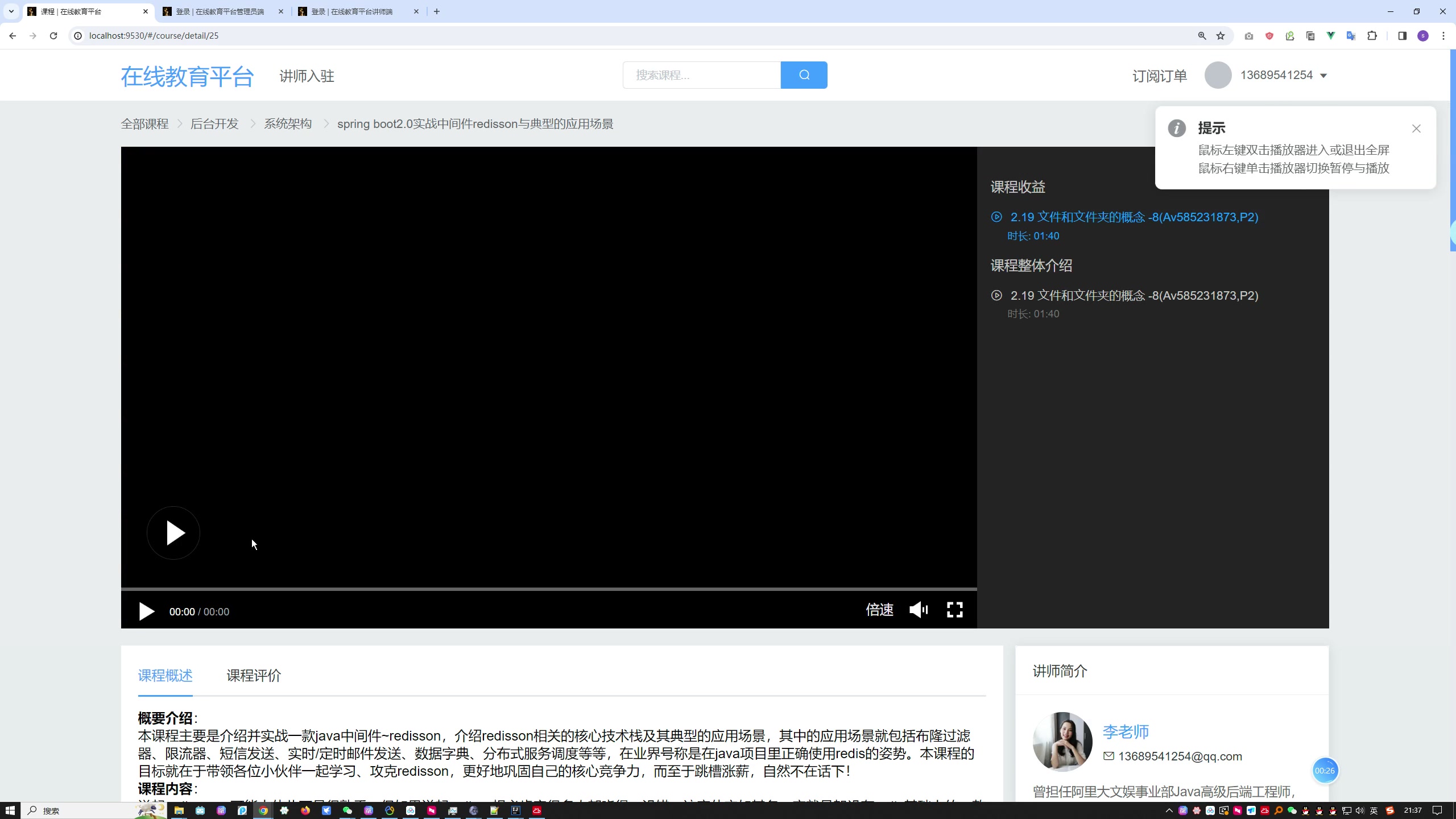Open the extensions puzzle menu
Image resolution: width=1456 pixels, height=819 pixels.
pyautogui.click(x=1372, y=36)
